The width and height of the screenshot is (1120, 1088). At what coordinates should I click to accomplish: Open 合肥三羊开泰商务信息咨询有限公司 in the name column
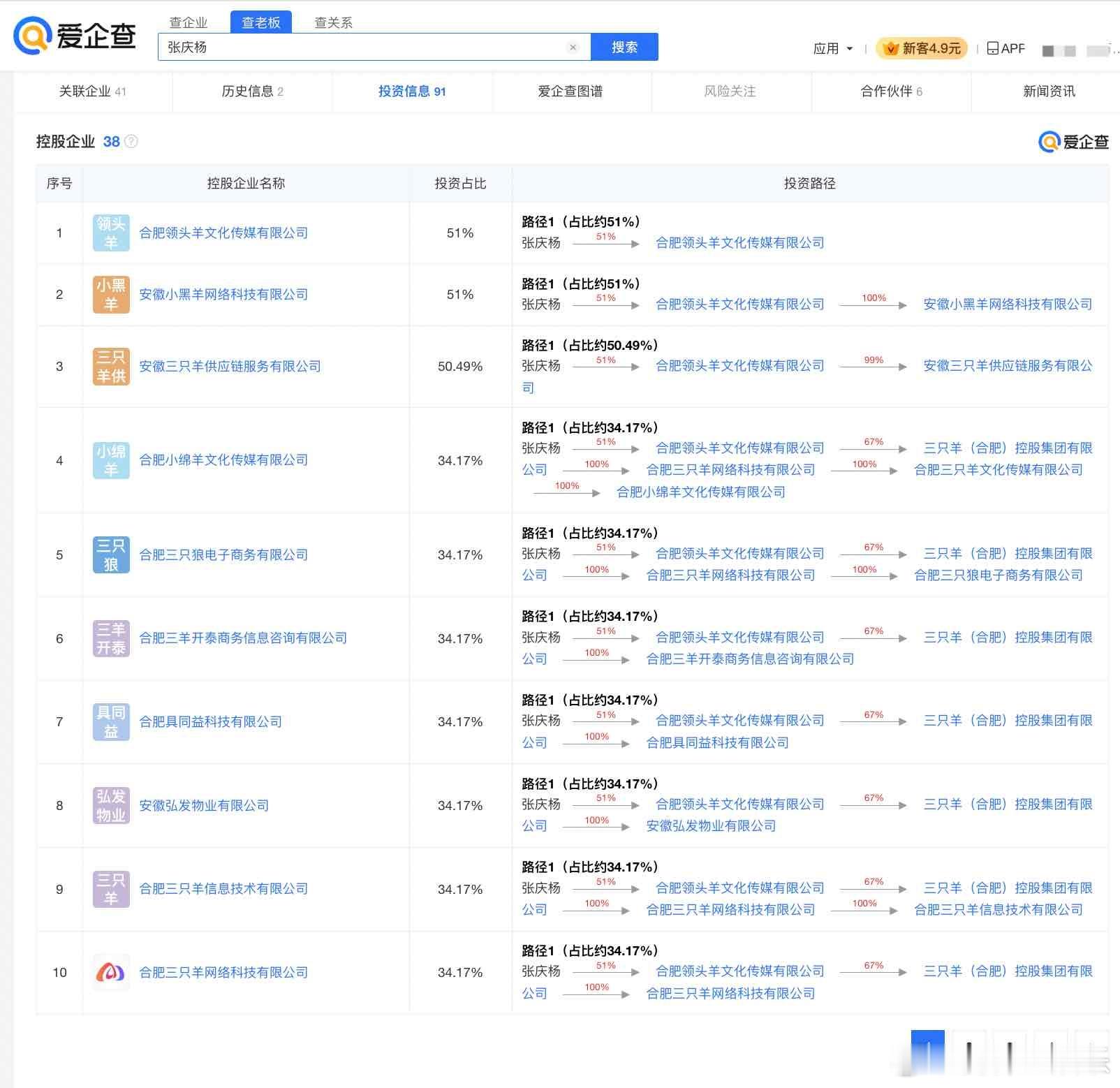point(243,638)
